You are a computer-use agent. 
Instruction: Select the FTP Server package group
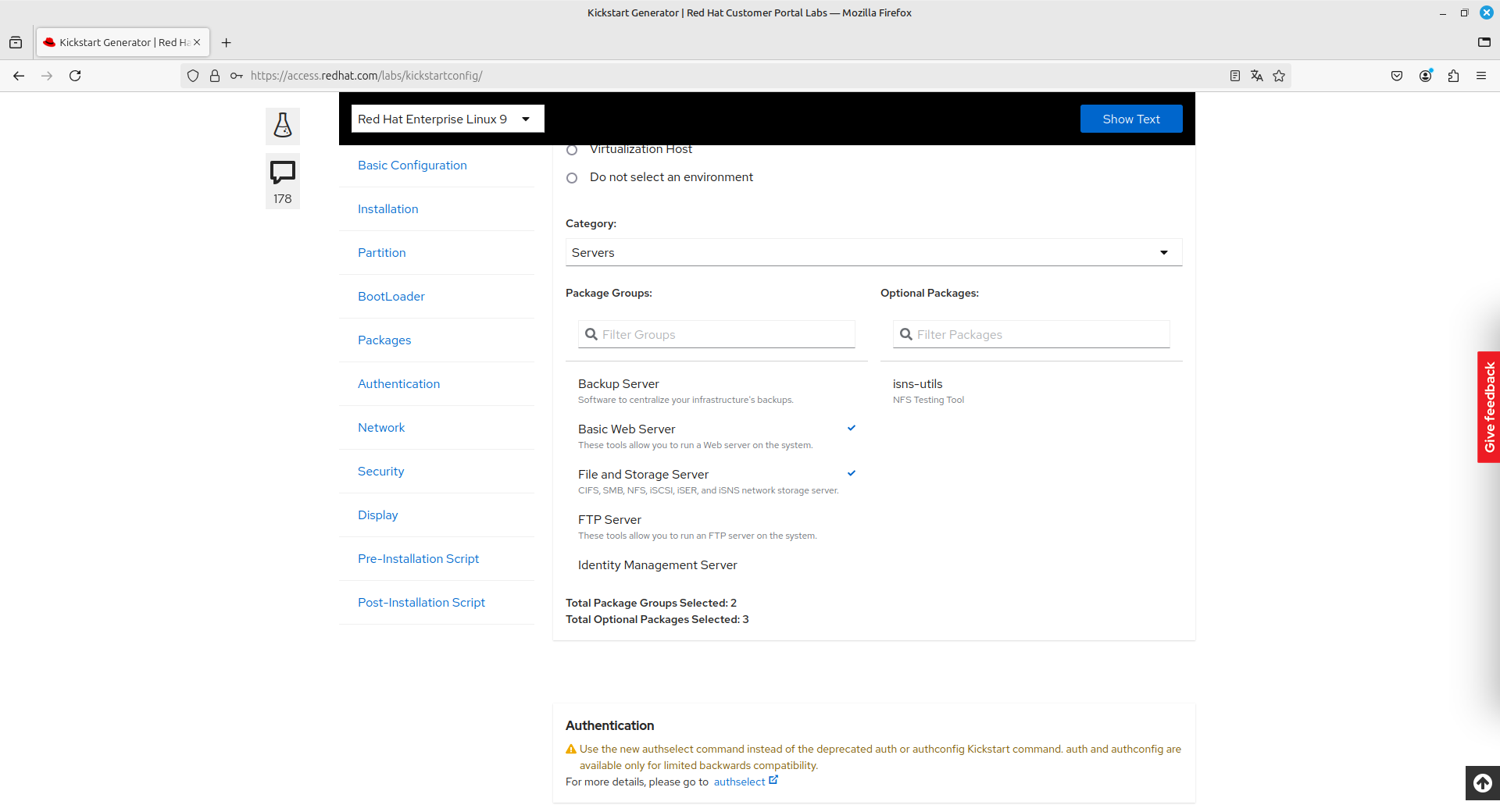coord(716,527)
